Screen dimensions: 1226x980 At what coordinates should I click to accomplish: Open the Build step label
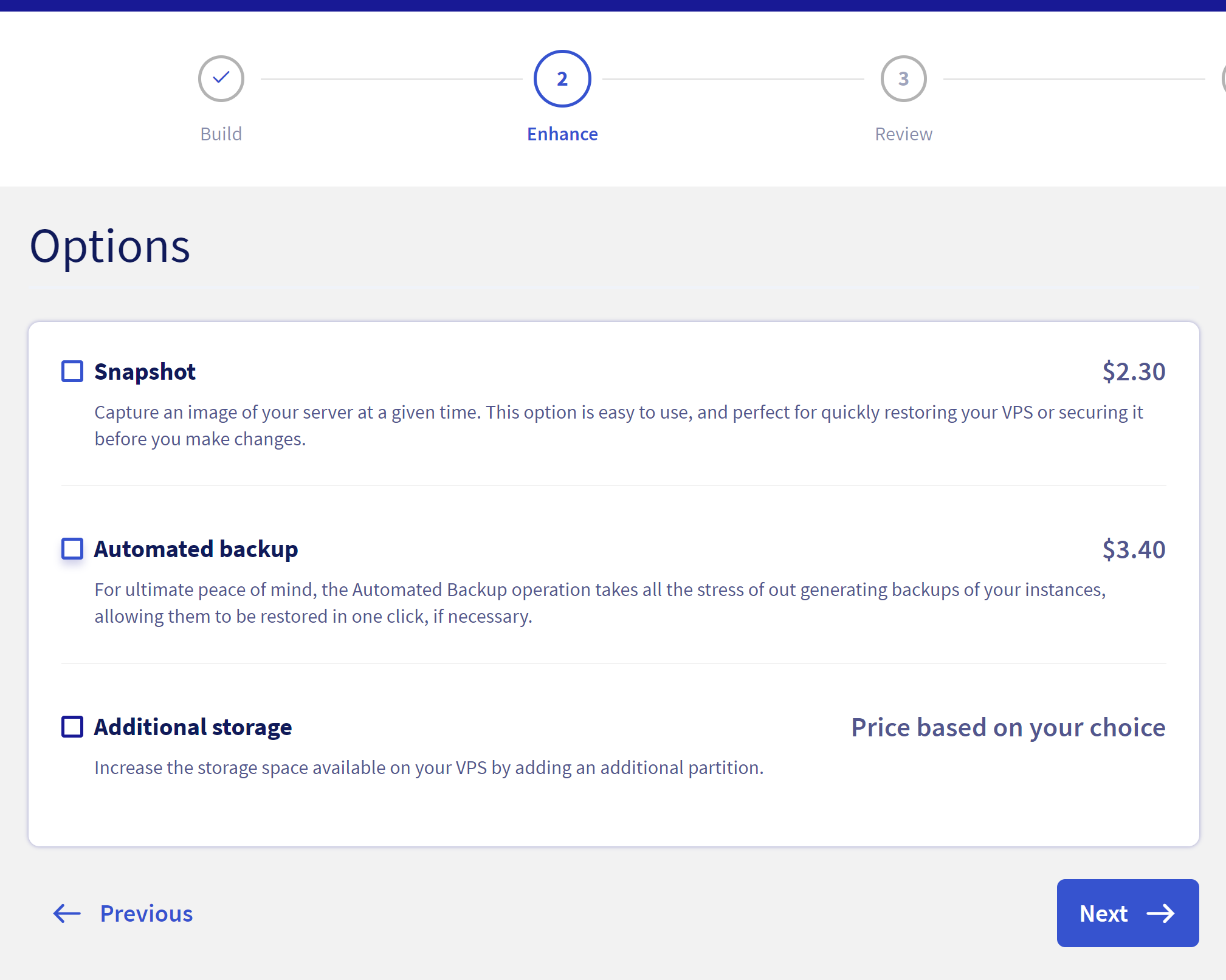221,134
